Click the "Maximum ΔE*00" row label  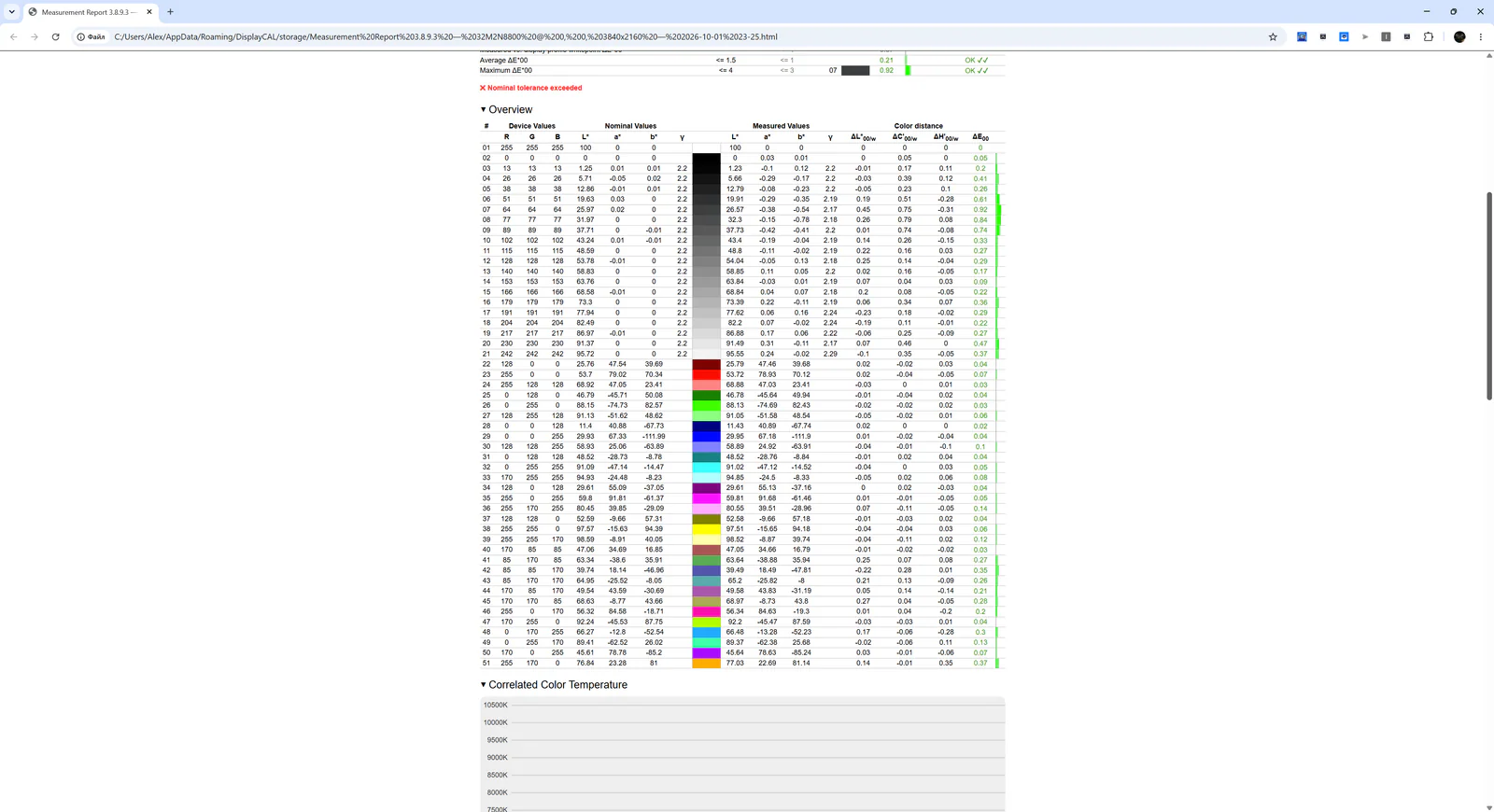(x=506, y=70)
